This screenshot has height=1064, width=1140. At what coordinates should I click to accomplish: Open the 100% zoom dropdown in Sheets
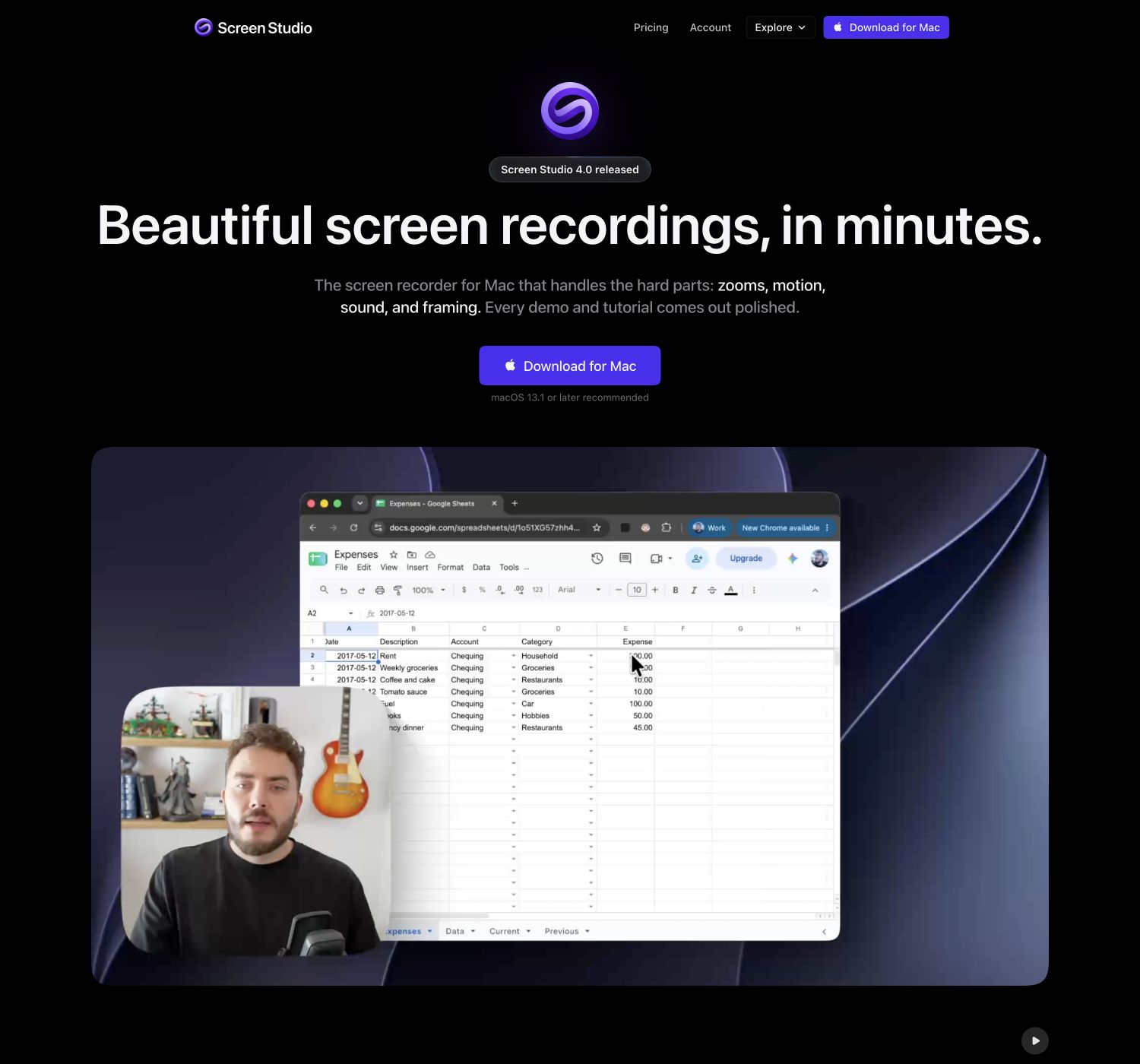[429, 591]
